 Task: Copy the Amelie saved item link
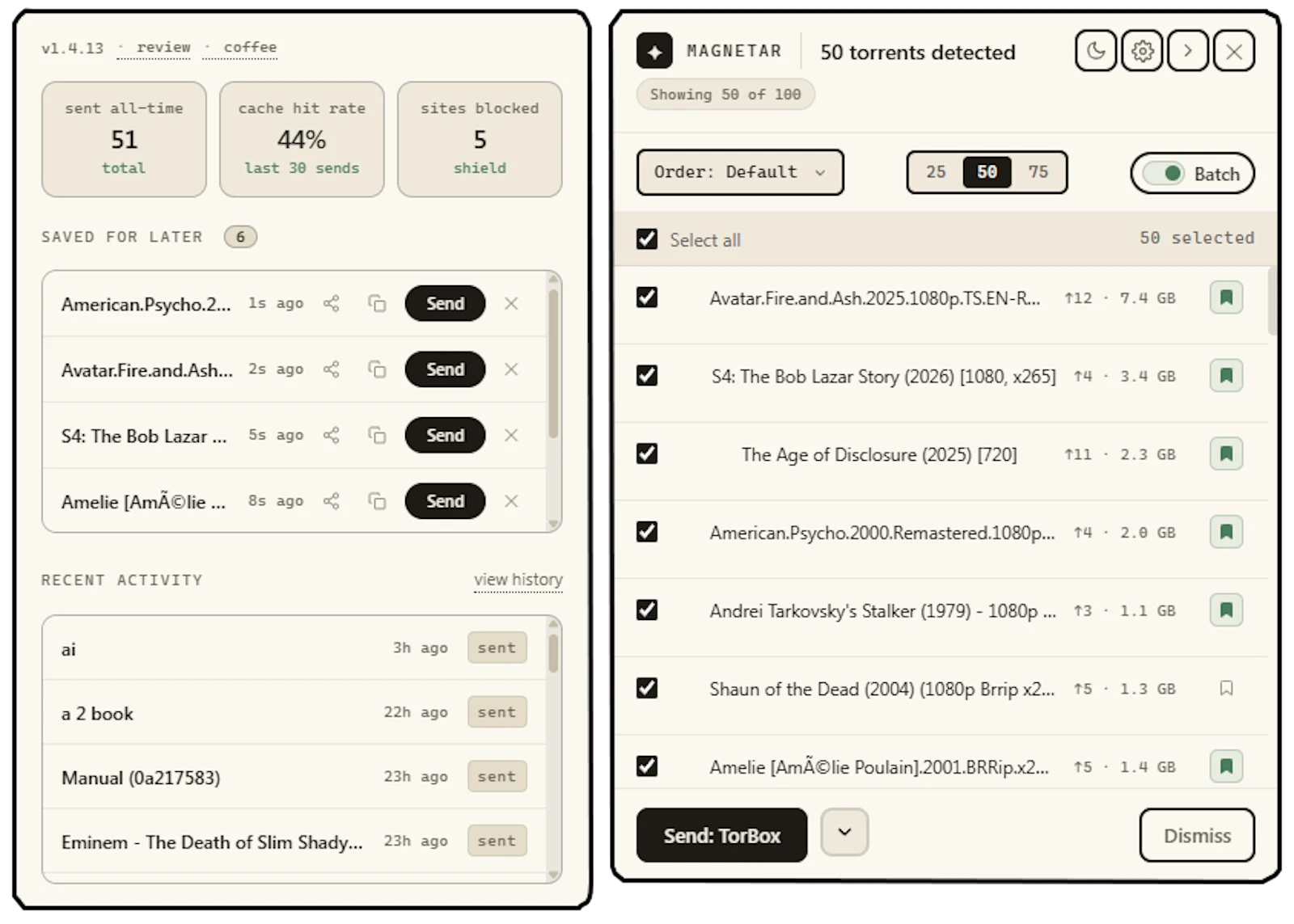point(377,501)
